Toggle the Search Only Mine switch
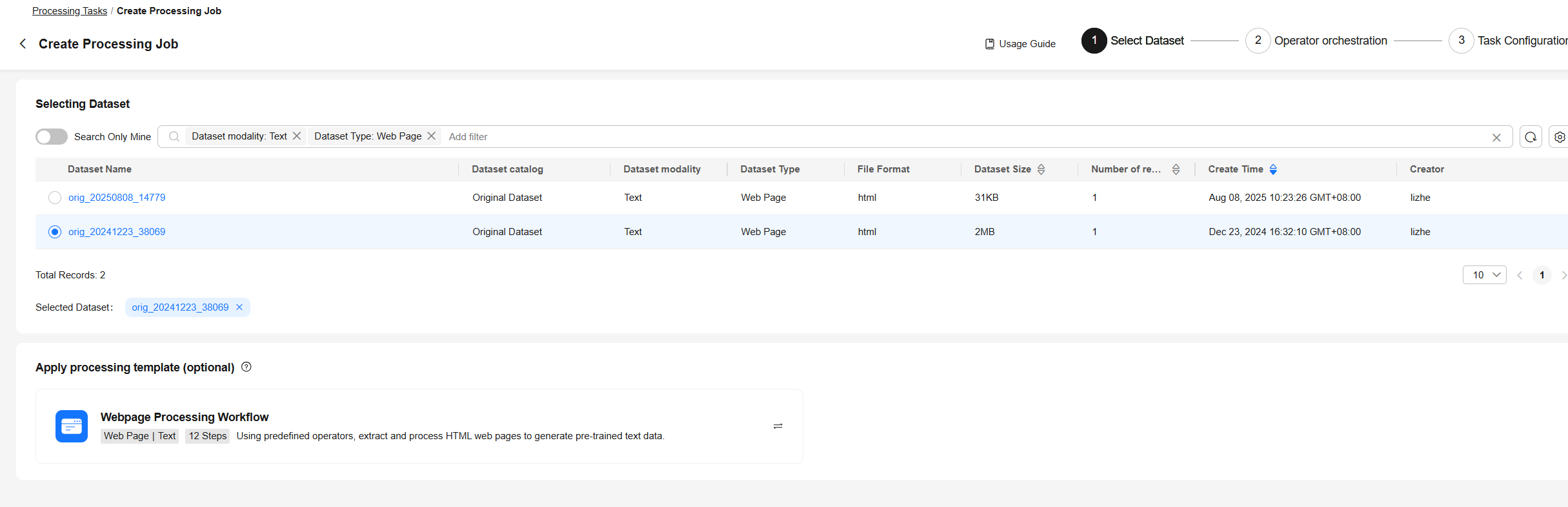This screenshot has width=1568, height=507. tap(52, 137)
